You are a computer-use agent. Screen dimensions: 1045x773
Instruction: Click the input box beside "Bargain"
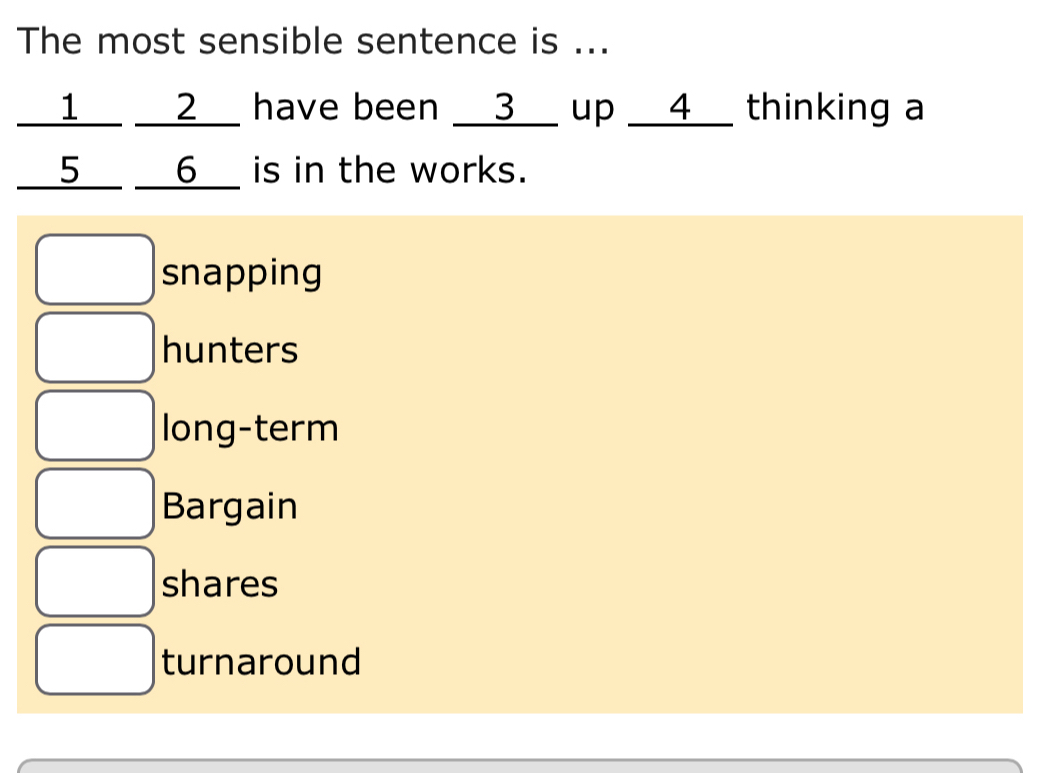93,505
